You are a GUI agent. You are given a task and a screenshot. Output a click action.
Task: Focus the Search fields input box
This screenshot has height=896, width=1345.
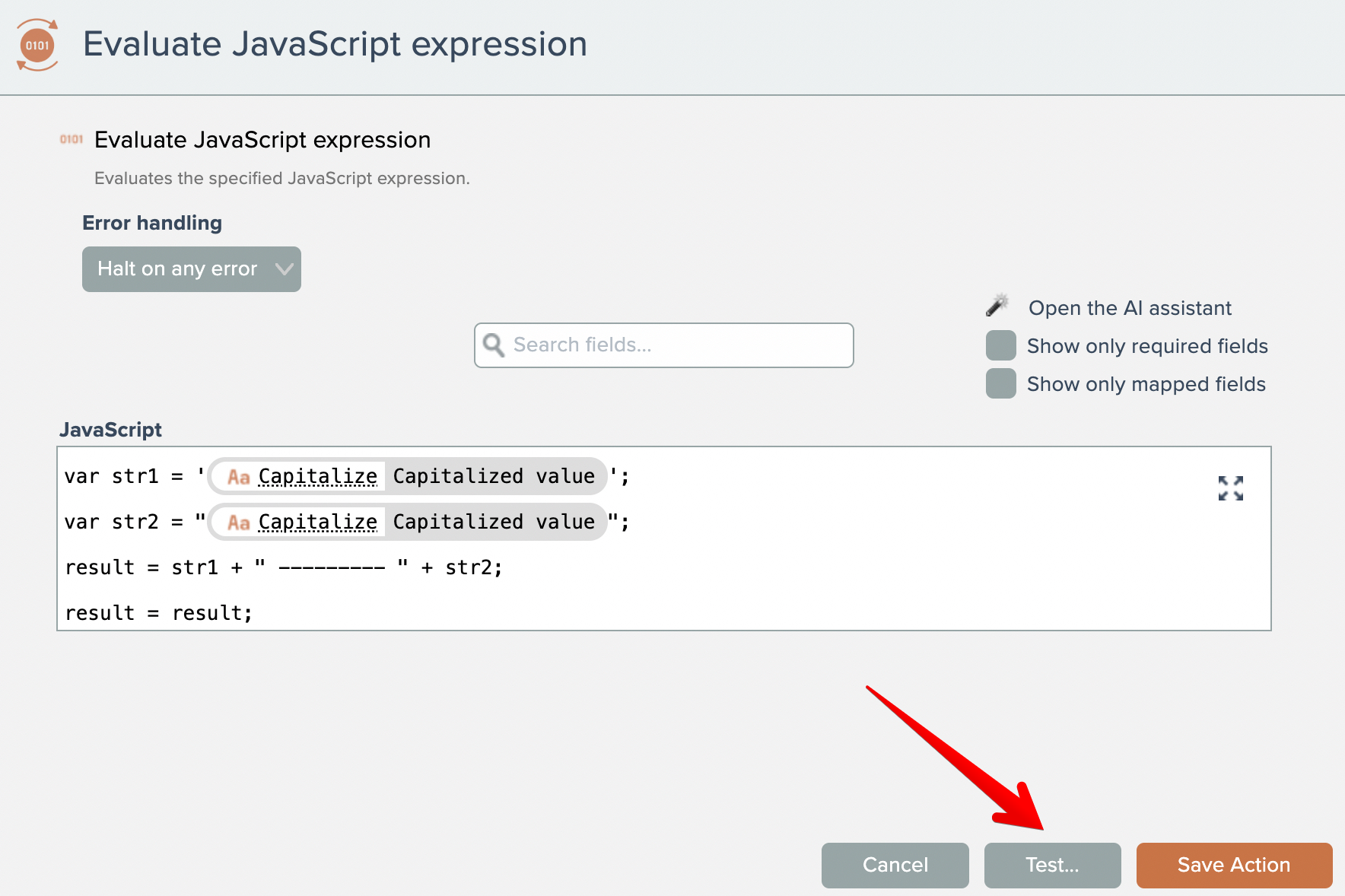(677, 345)
